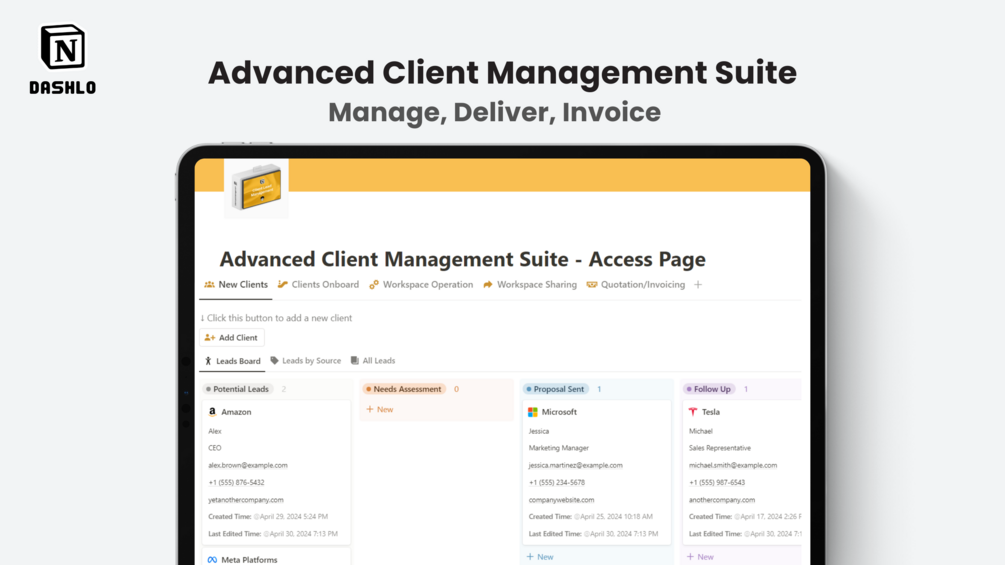
Task: Switch to Leads by Source view
Action: [306, 361]
